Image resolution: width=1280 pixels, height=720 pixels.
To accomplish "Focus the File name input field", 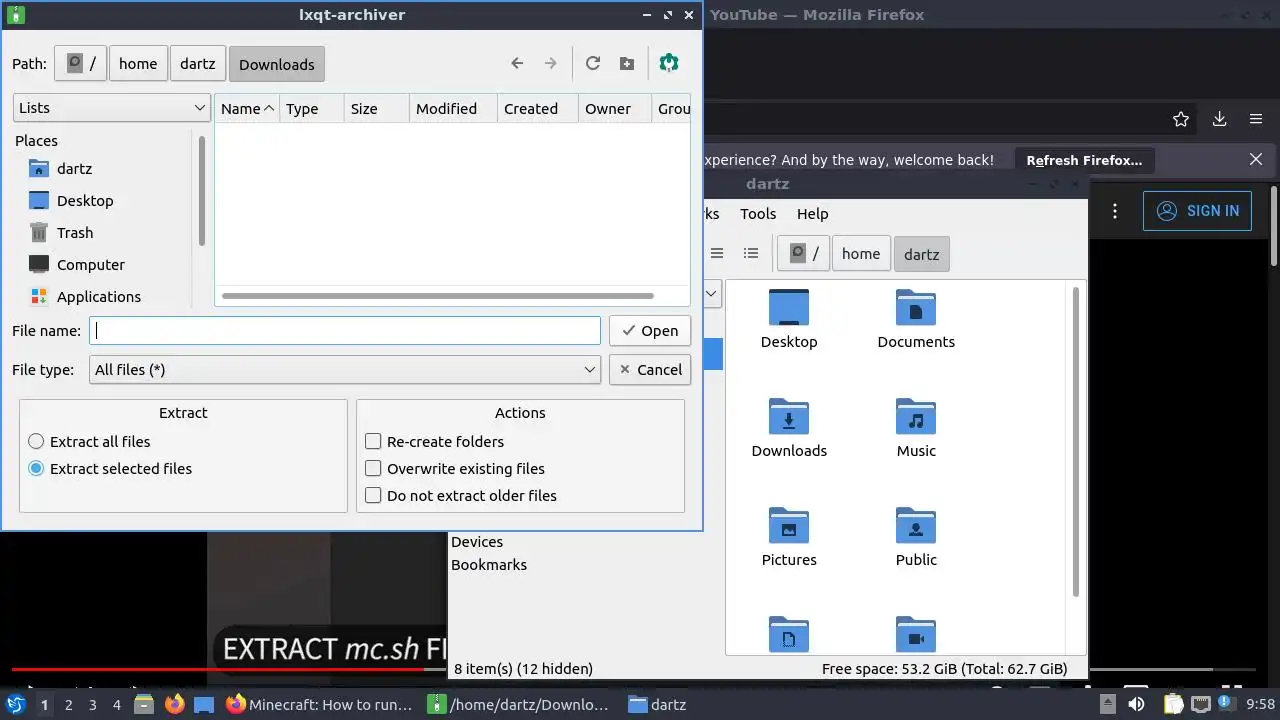I will pos(344,330).
